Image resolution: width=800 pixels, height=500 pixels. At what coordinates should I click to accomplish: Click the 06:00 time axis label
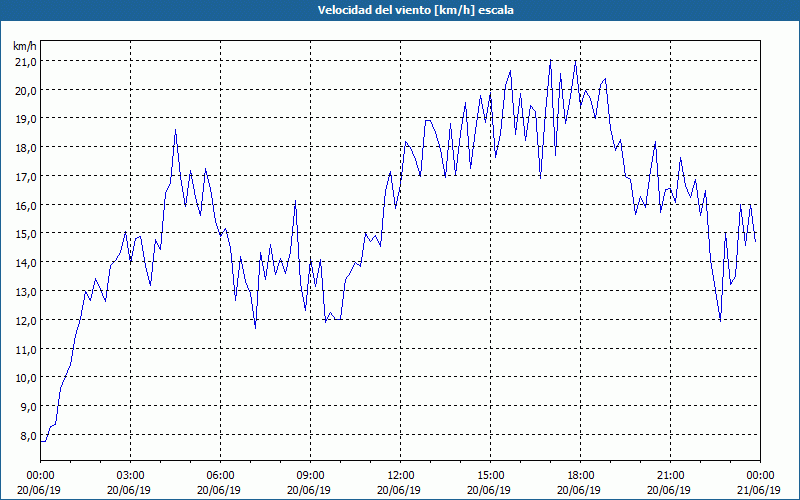(220, 476)
